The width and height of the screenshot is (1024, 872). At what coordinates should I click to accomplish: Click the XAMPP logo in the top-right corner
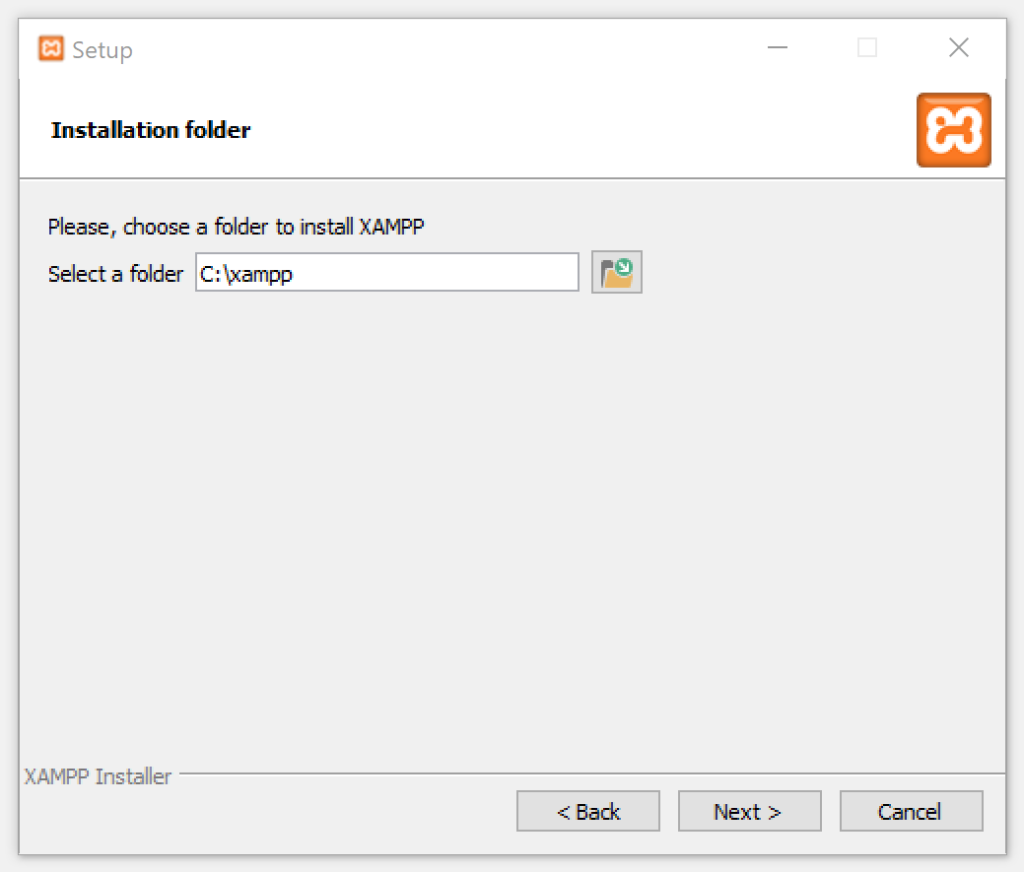point(952,130)
